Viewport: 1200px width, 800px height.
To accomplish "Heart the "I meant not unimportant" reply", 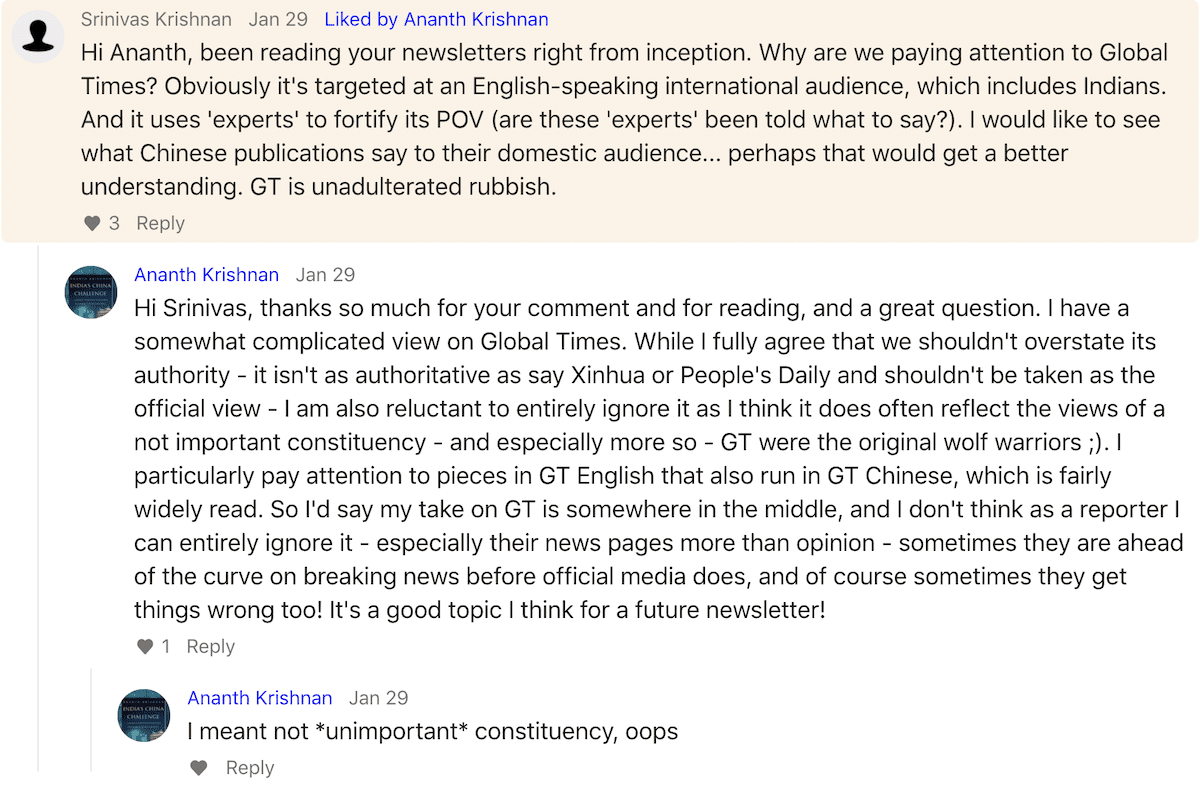I will 199,768.
